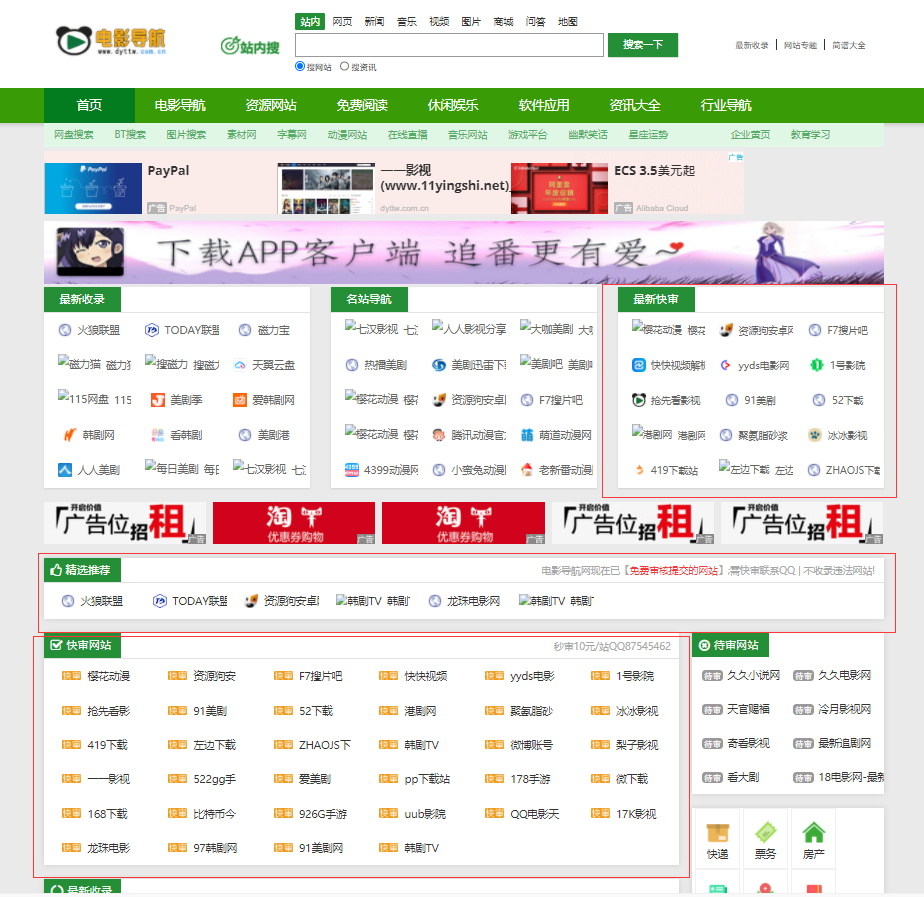Open the 休闲娱乐 menu item
This screenshot has height=897, width=924.
tap(453, 105)
